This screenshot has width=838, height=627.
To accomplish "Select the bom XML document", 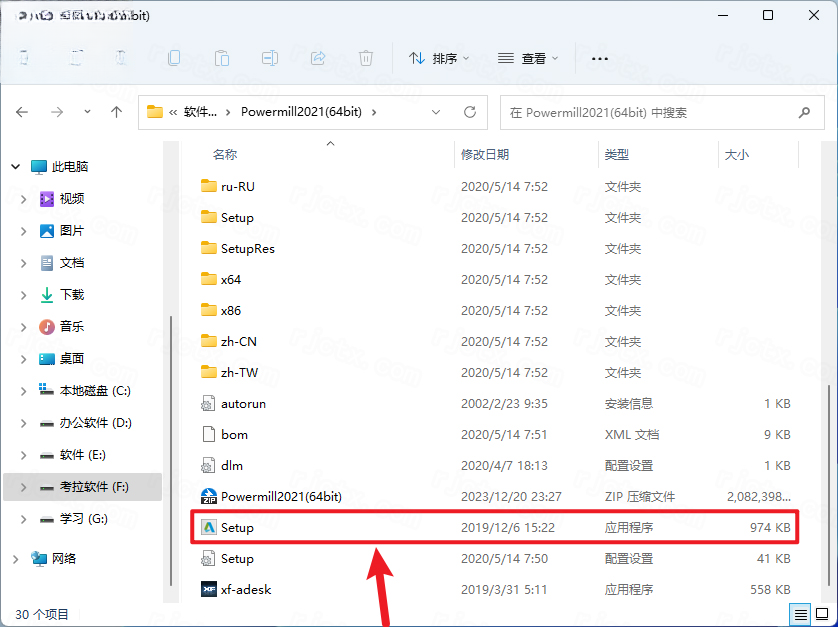I will pyautogui.click(x=234, y=435).
